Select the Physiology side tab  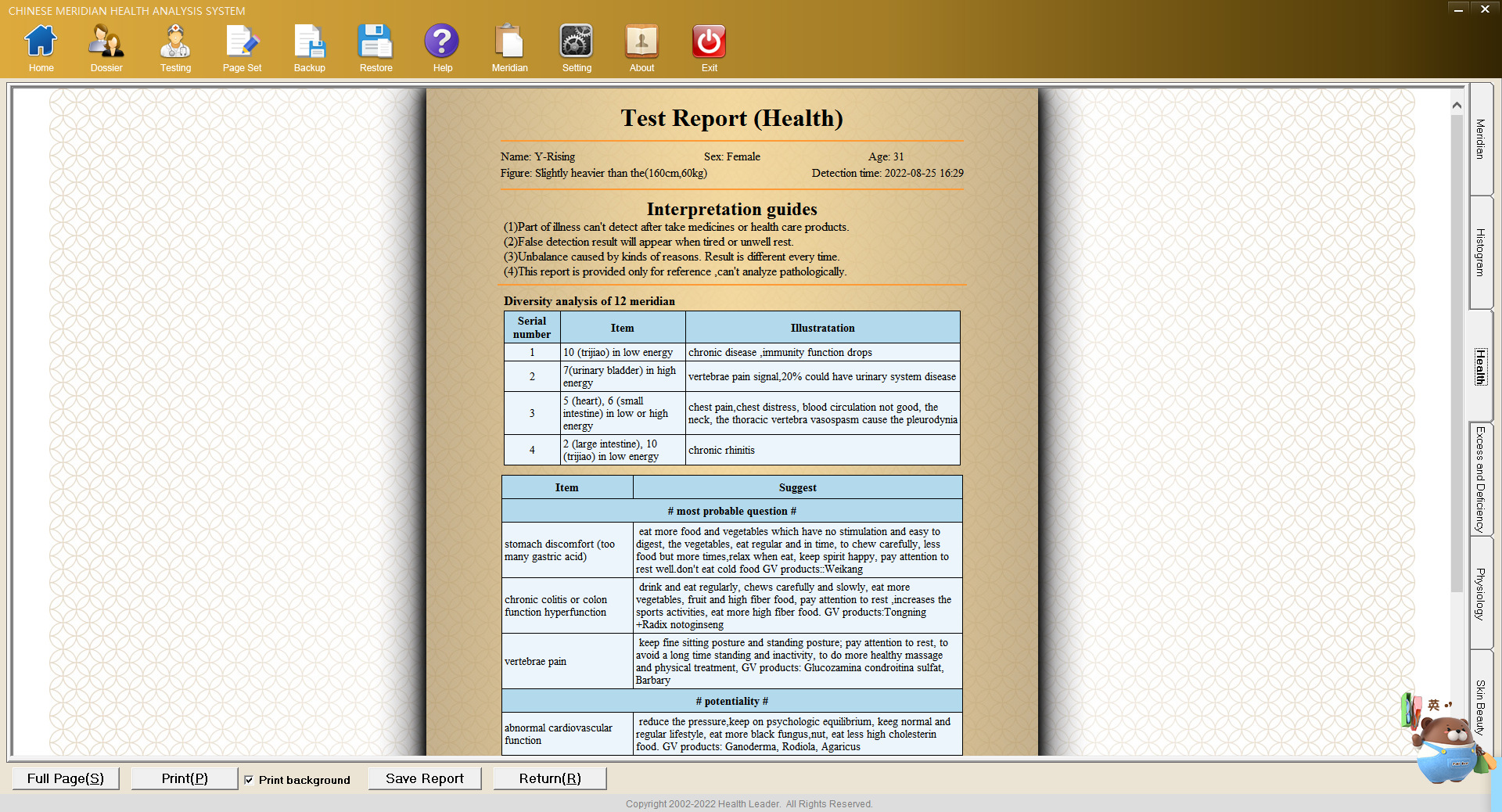[1480, 593]
